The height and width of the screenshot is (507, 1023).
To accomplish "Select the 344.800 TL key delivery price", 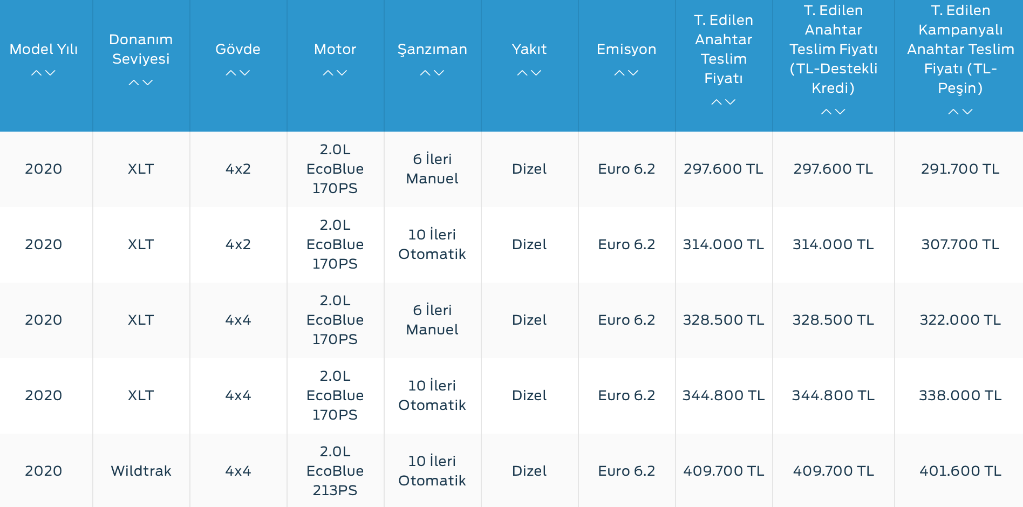I will tap(723, 395).
